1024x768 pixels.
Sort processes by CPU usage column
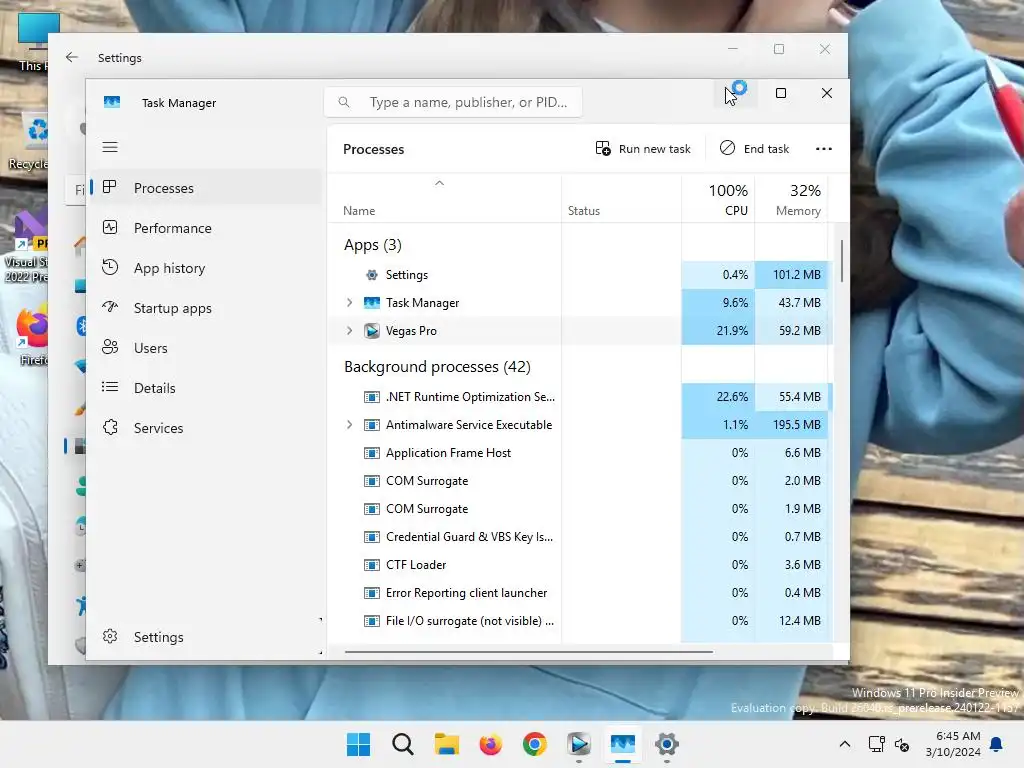pos(718,200)
